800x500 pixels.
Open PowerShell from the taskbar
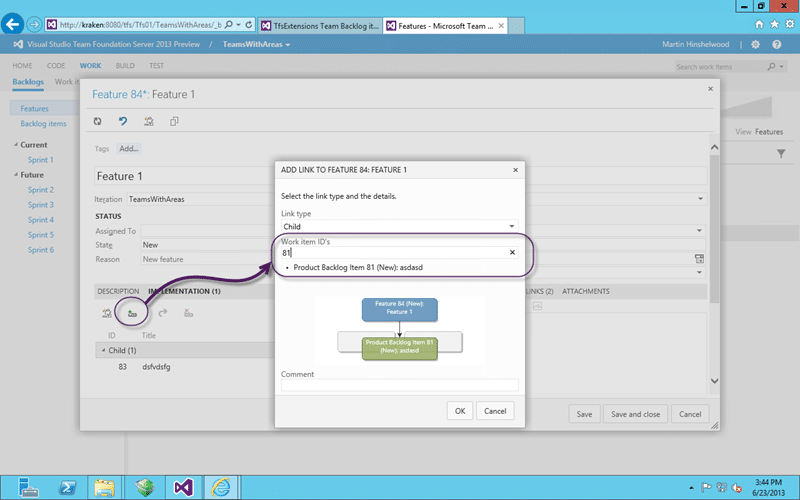(x=68, y=487)
